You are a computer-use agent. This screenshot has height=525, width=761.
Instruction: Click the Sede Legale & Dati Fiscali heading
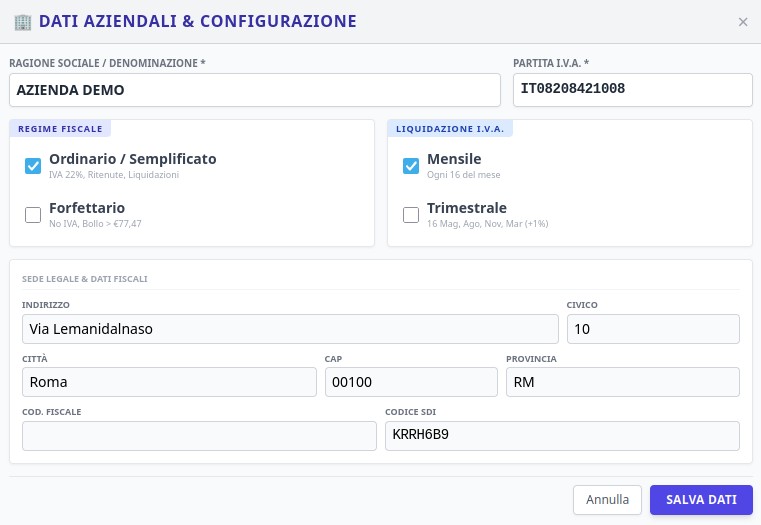85,279
